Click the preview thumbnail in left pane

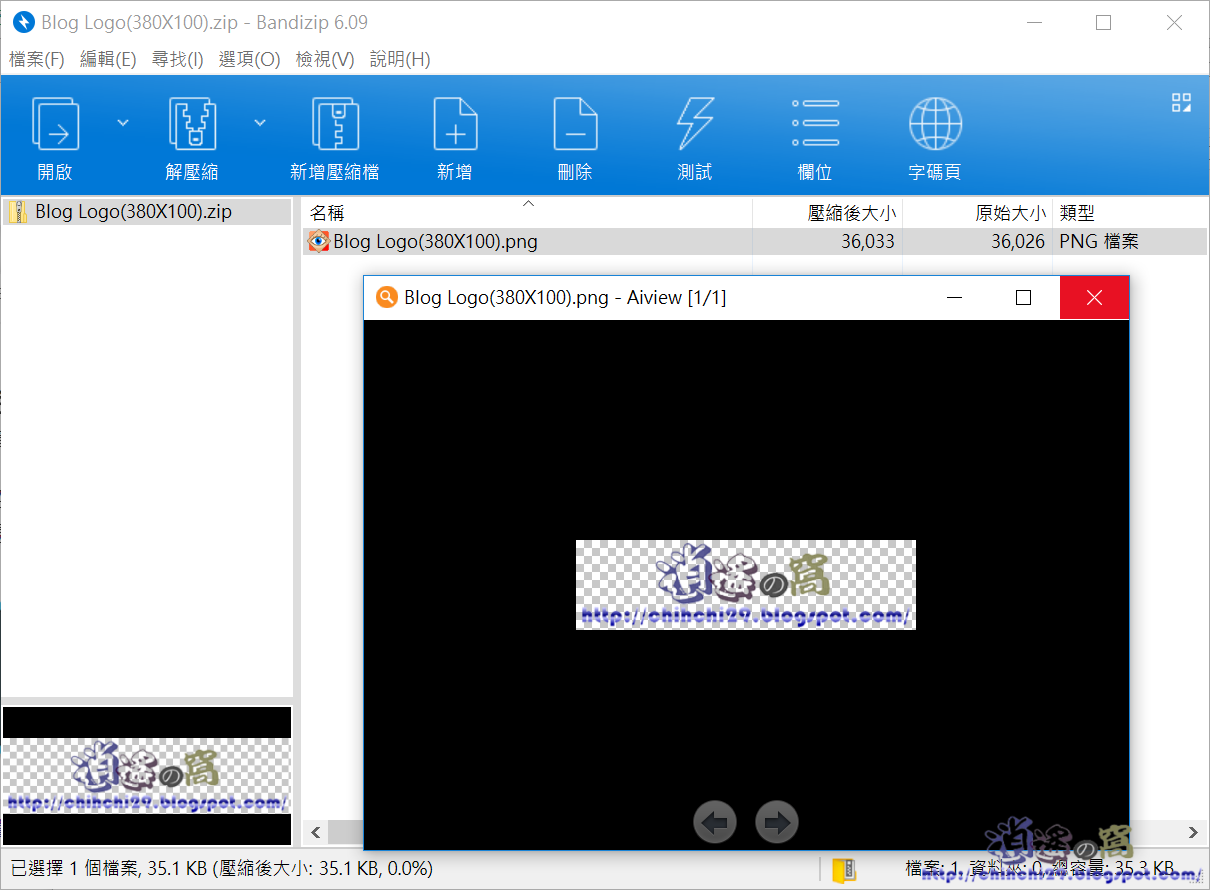(147, 776)
